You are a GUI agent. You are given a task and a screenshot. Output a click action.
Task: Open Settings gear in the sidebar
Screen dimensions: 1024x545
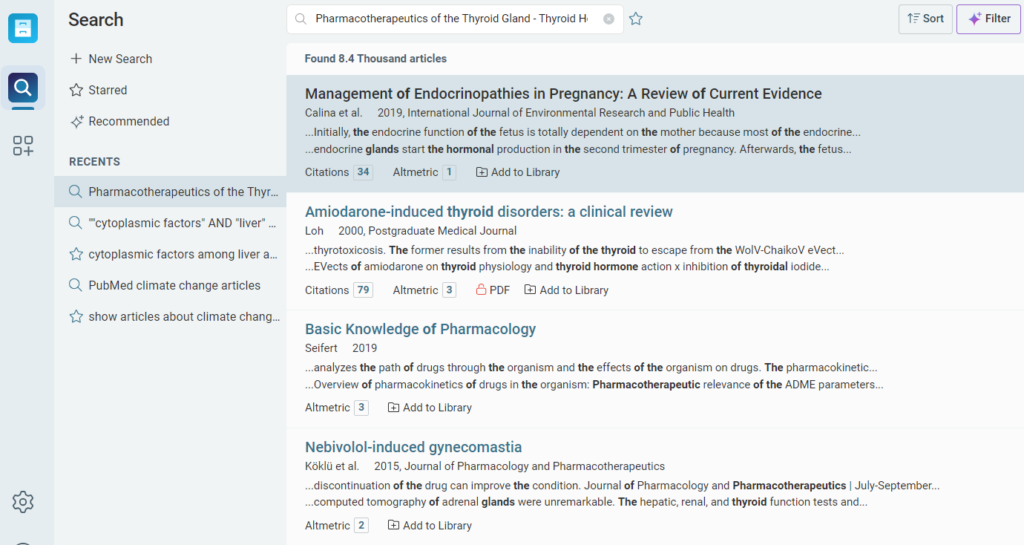click(23, 502)
